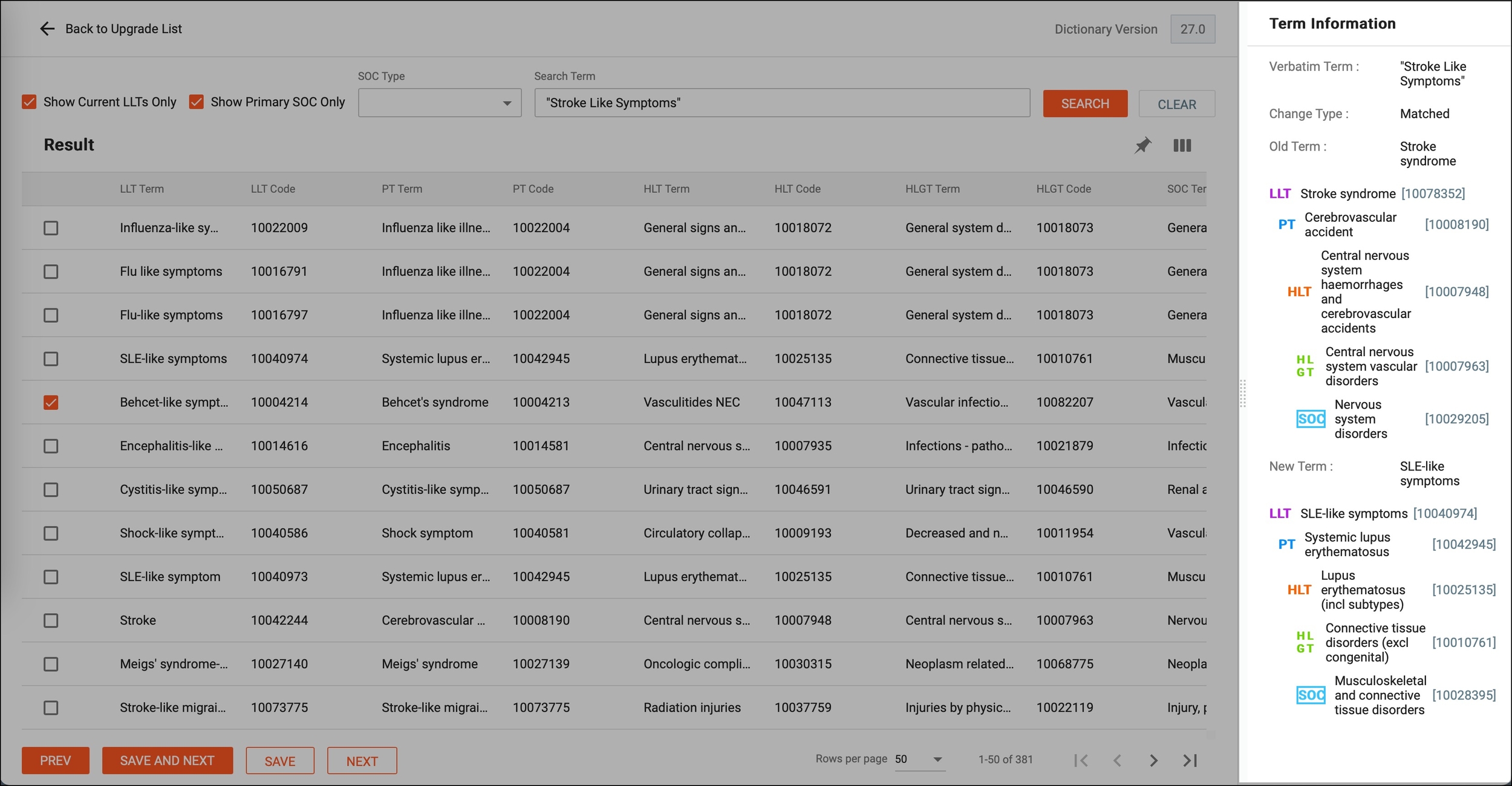
Task: Click HLT term Radiation injuries
Action: [692, 707]
